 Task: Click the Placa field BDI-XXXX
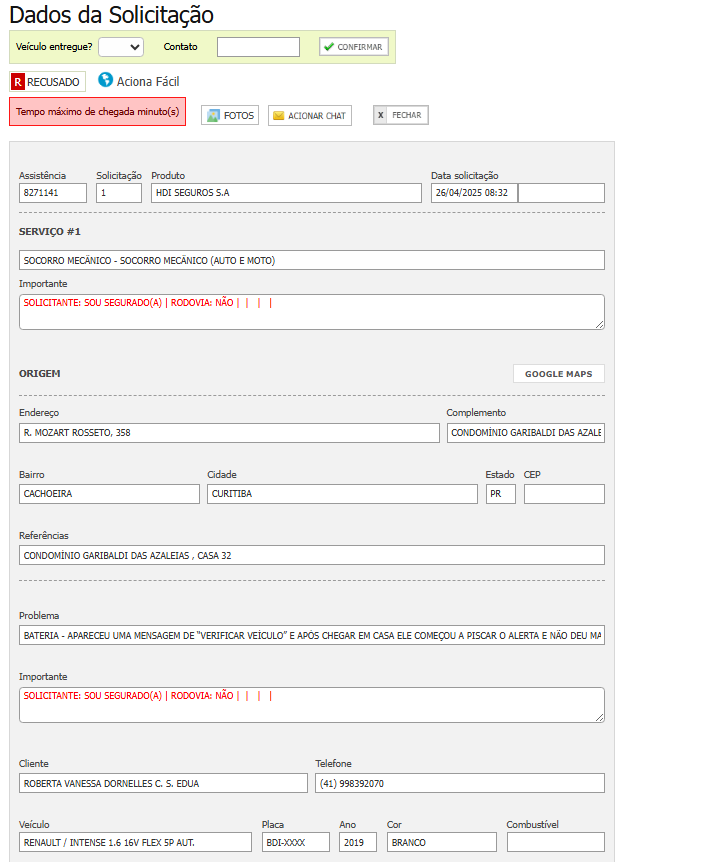[x=296, y=842]
